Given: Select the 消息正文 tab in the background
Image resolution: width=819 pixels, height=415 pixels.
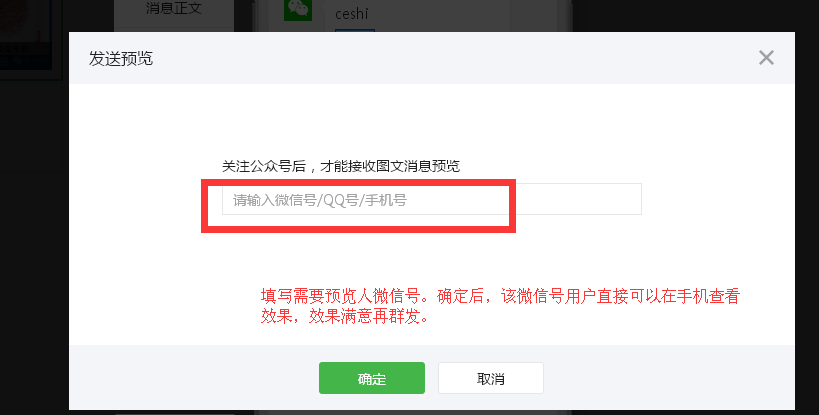Looking at the screenshot, I should pyautogui.click(x=173, y=8).
